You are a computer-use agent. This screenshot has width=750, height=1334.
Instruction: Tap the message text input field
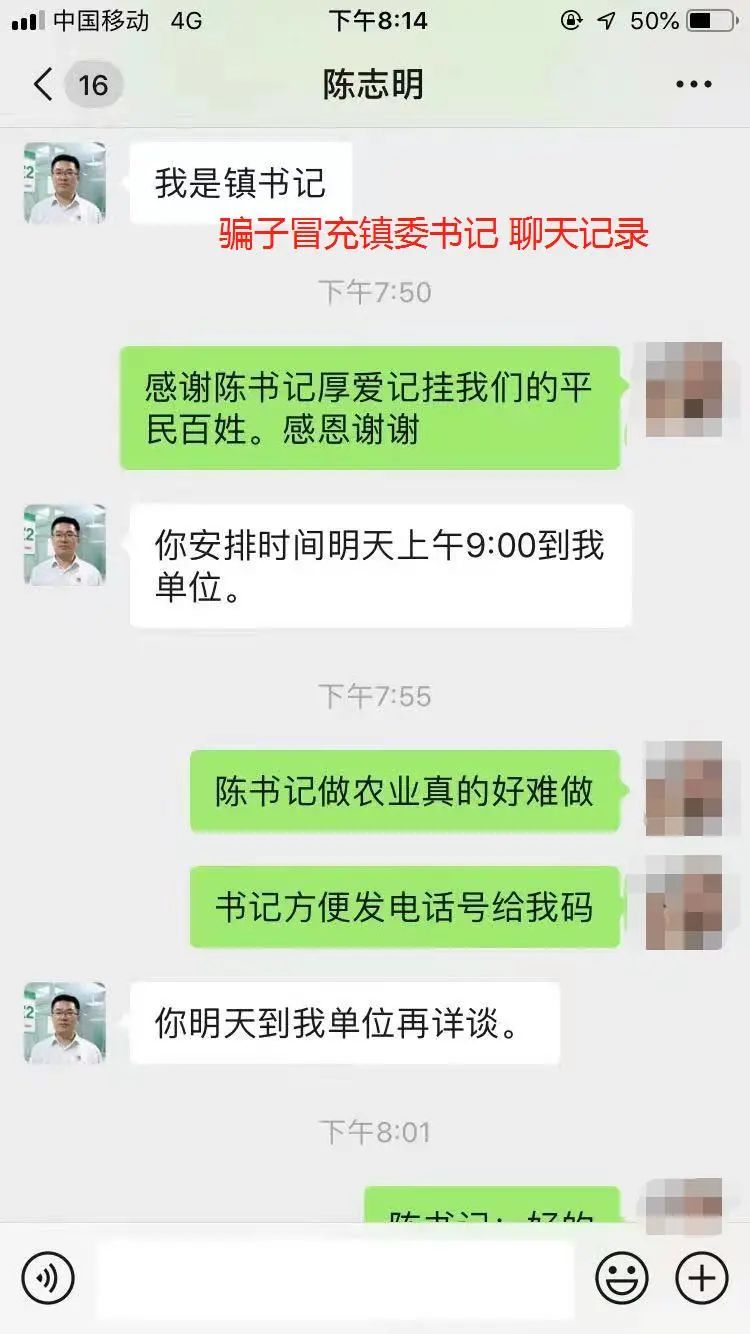pos(335,1277)
